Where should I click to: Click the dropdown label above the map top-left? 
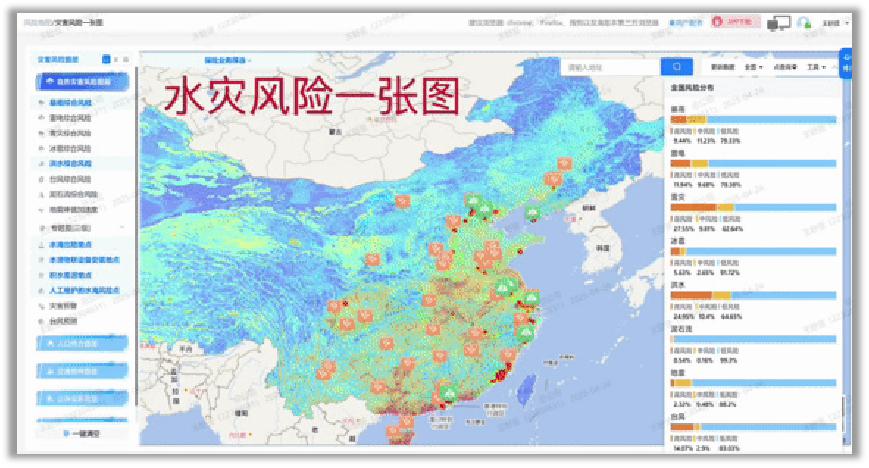click(228, 60)
